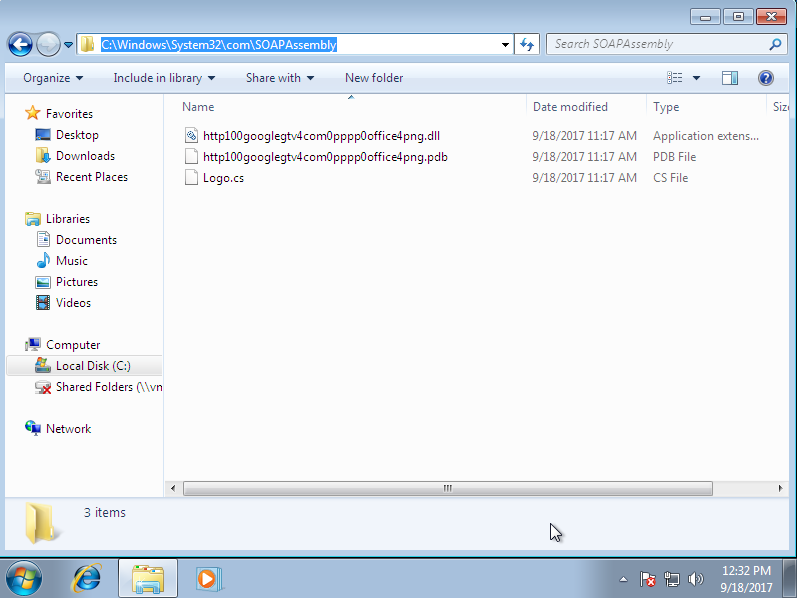Change your view icon button
The width and height of the screenshot is (797, 598).
click(675, 78)
